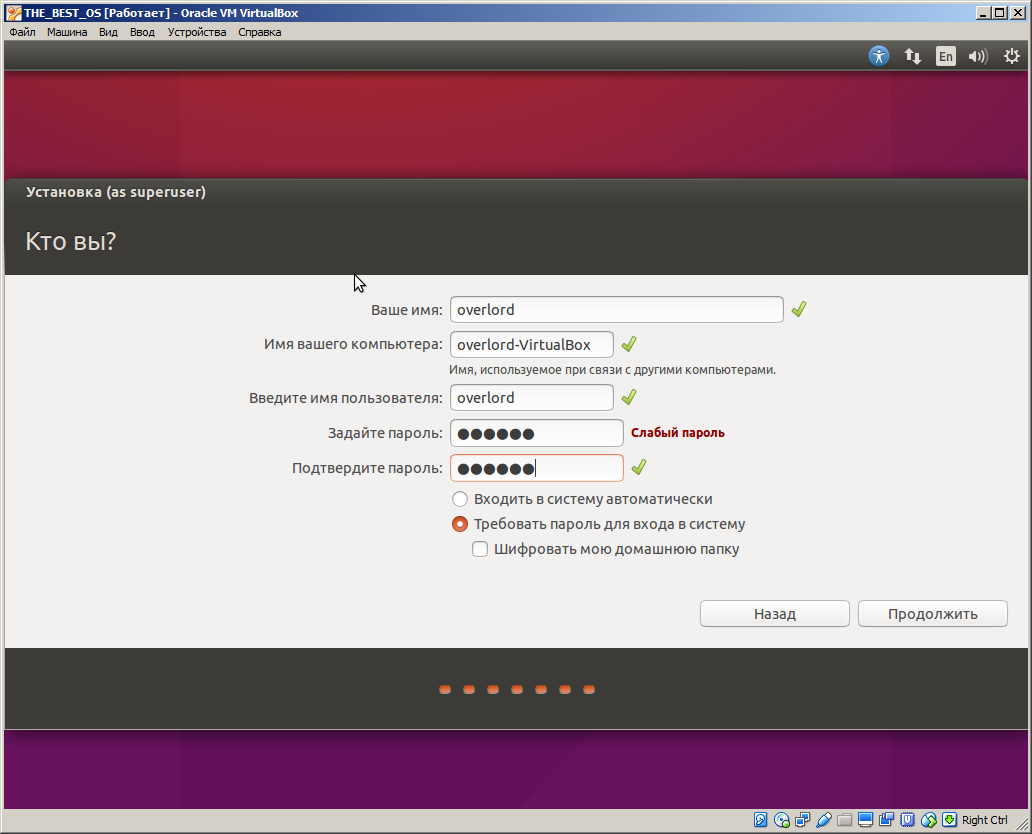Minimize the VirtualBox window
Viewport: 1032px width, 834px height.
(984, 13)
